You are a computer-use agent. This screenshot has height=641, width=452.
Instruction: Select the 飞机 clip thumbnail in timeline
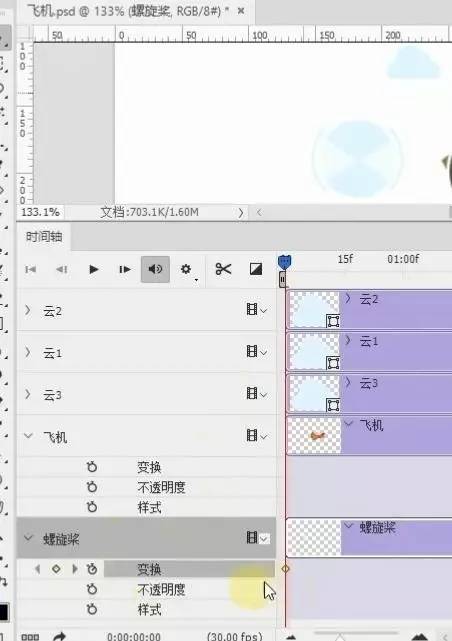click(314, 435)
